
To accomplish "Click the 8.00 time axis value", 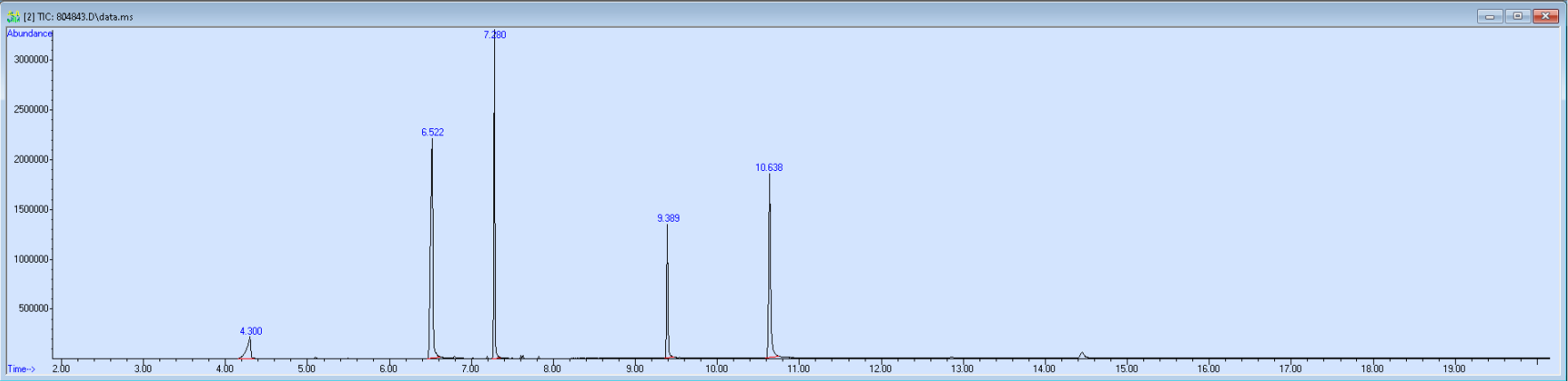I will click(x=552, y=369).
